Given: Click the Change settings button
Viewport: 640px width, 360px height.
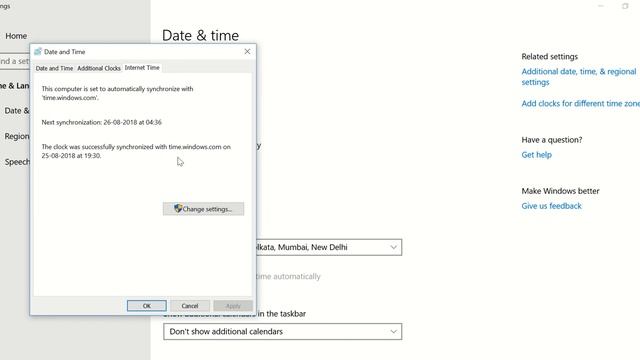Looking at the screenshot, I should pos(203,209).
